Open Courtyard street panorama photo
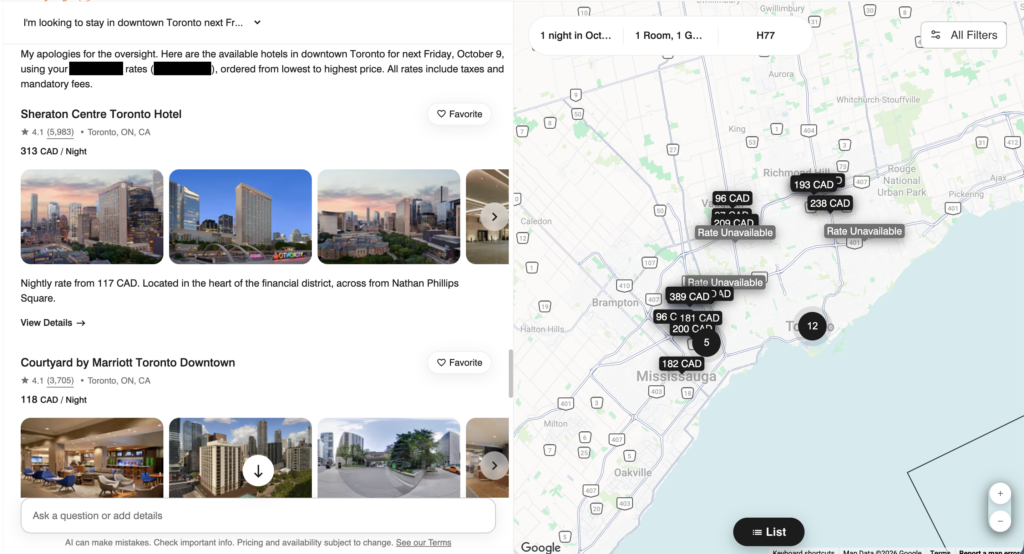This screenshot has width=1024, height=554. [389, 458]
